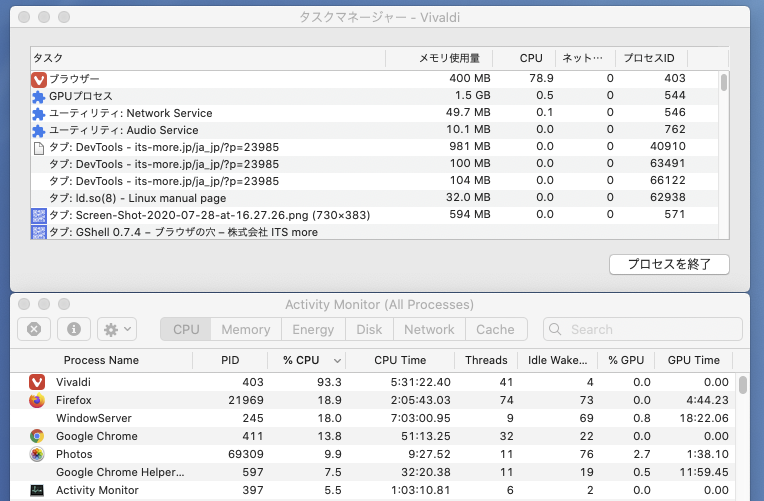Click the プロセスを終了 button

tap(669, 264)
